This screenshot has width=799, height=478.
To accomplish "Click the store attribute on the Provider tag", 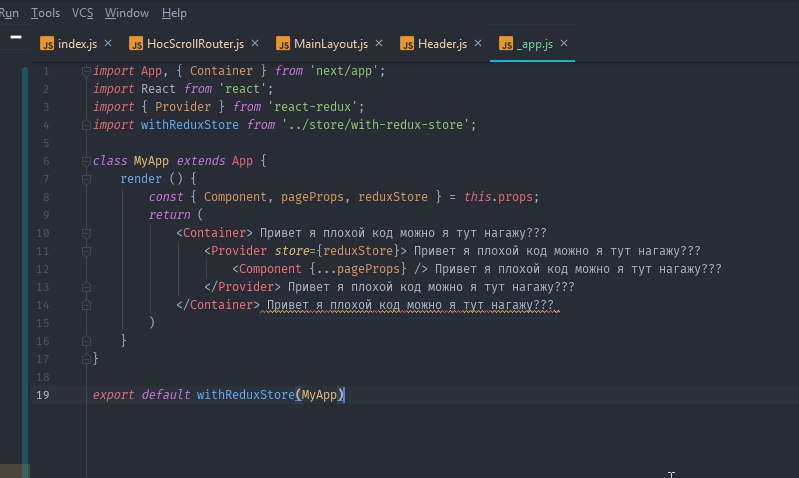I will click(x=291, y=251).
